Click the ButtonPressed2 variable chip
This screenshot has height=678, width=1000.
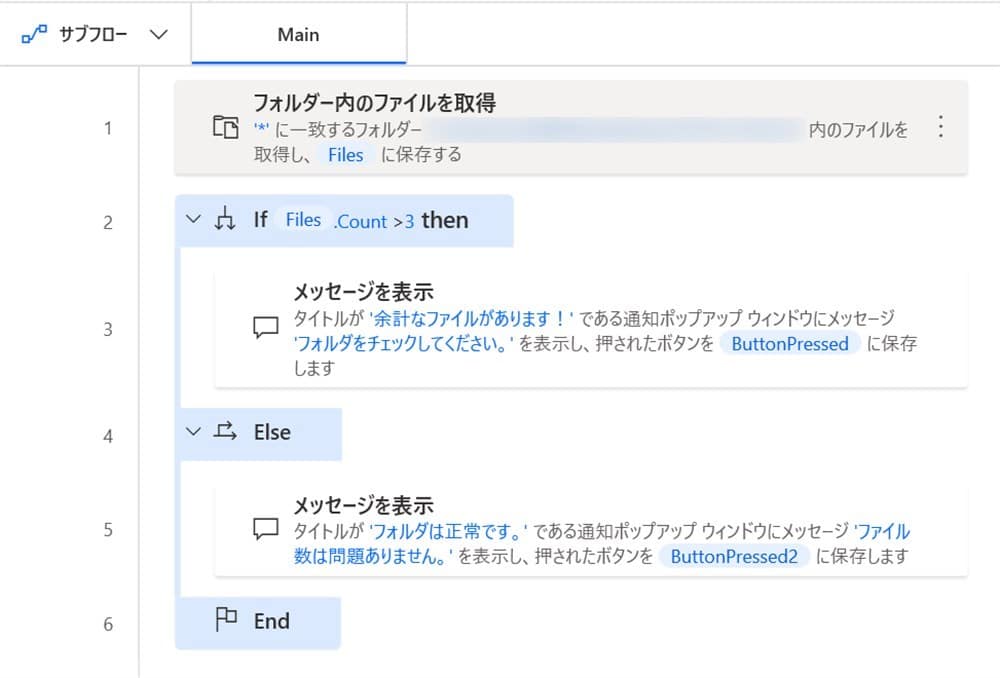pos(734,557)
